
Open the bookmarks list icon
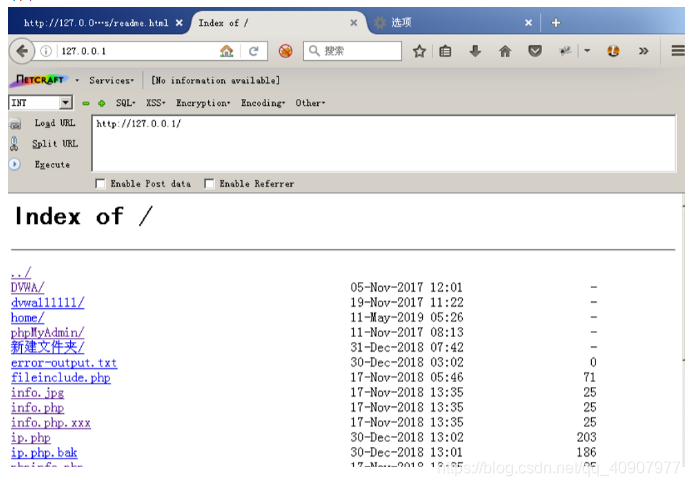pyautogui.click(x=445, y=51)
